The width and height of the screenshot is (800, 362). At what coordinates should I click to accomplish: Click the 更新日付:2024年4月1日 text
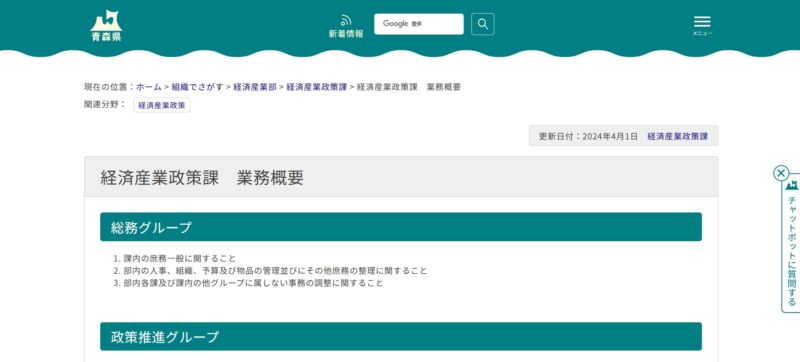(588, 137)
